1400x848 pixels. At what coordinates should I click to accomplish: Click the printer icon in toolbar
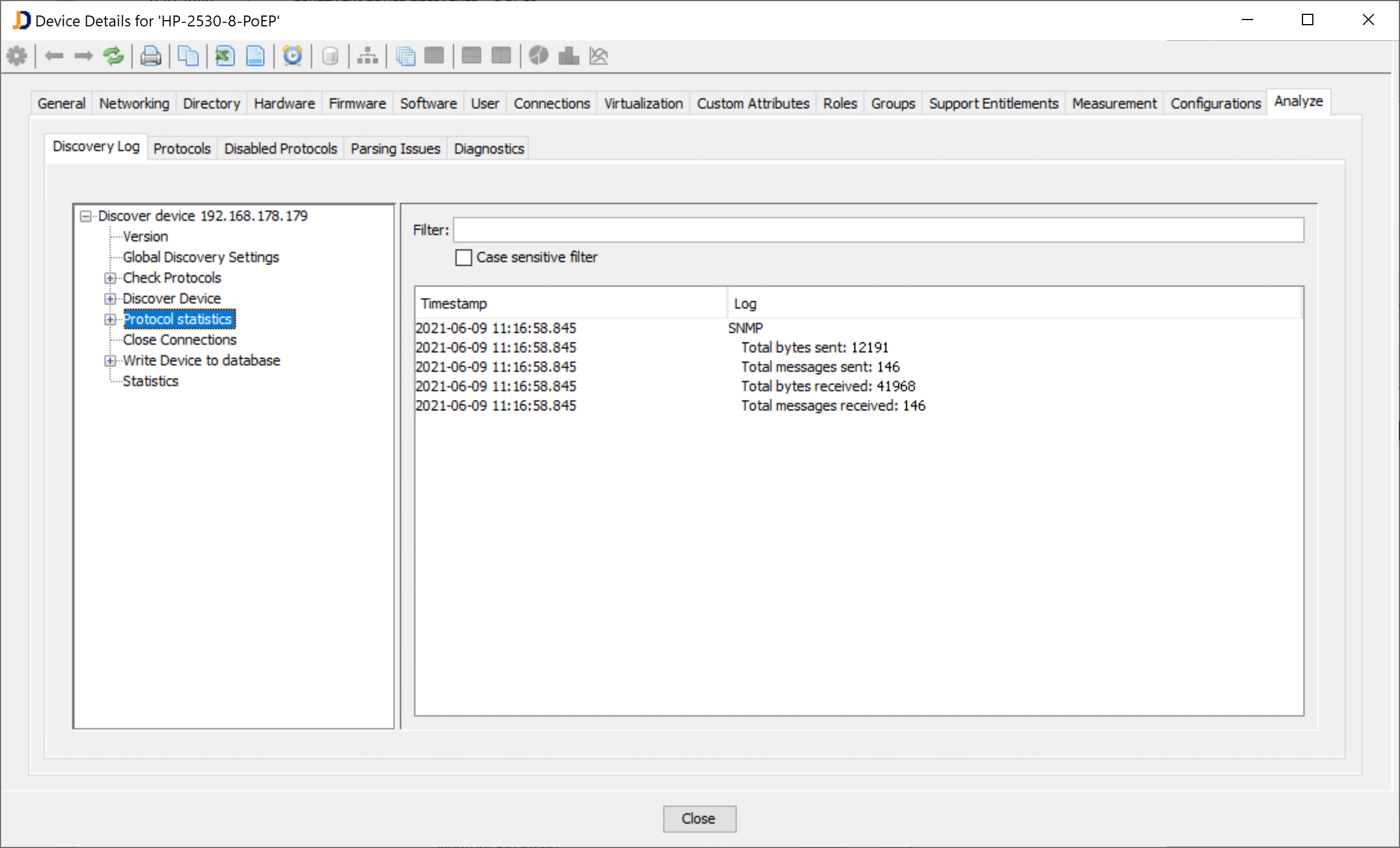click(151, 56)
